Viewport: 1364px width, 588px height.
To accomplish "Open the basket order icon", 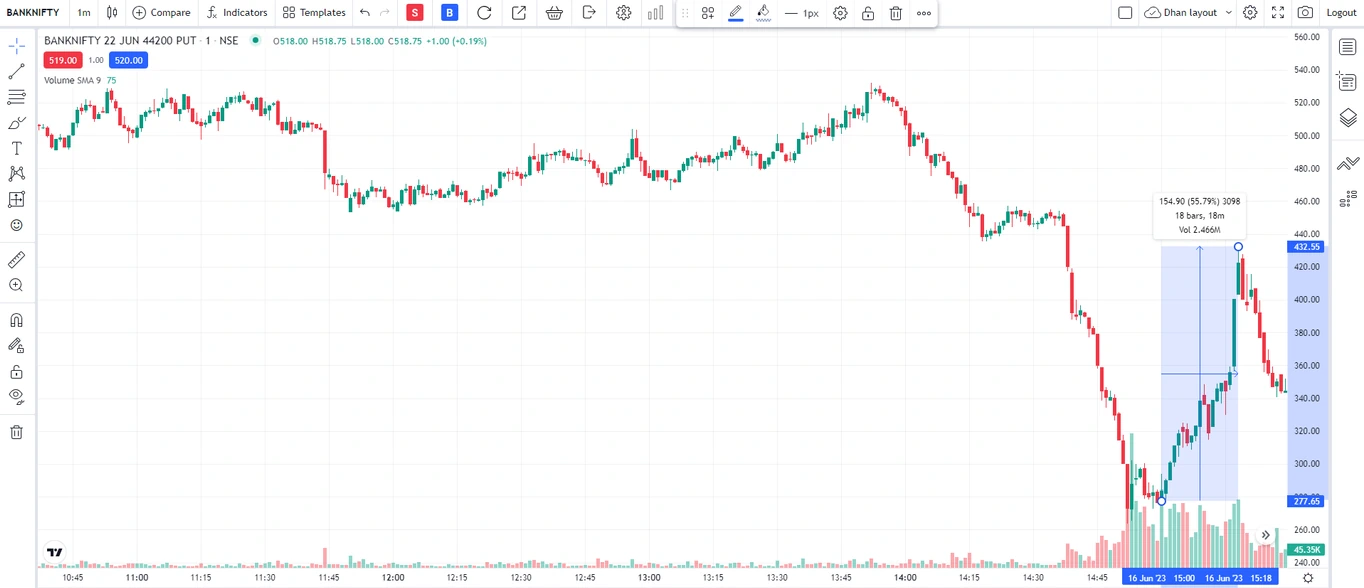I will [554, 13].
